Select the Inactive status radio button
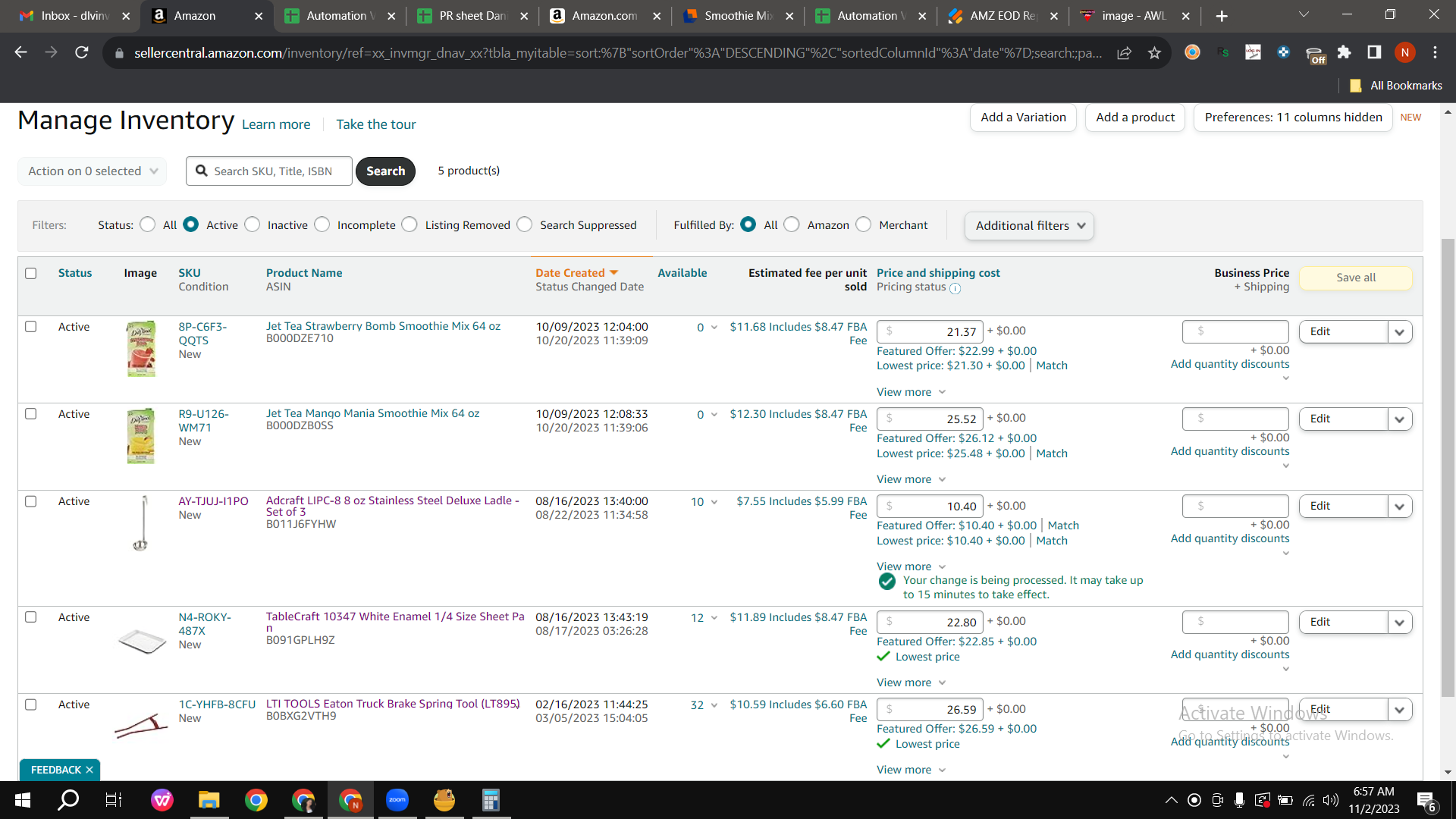This screenshot has height=819, width=1456. pos(253,224)
